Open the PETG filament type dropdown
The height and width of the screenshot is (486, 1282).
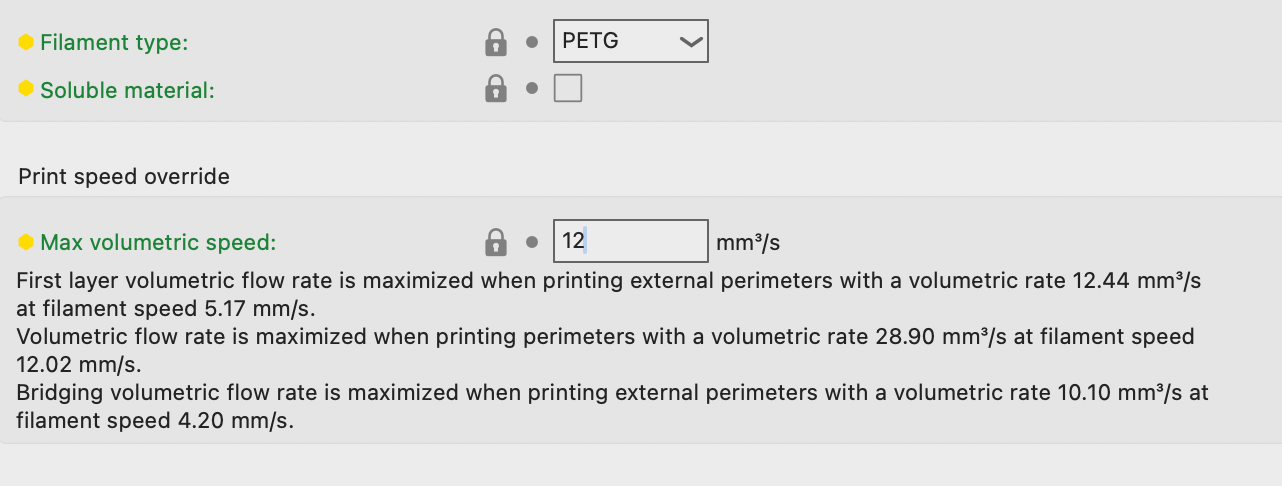630,42
